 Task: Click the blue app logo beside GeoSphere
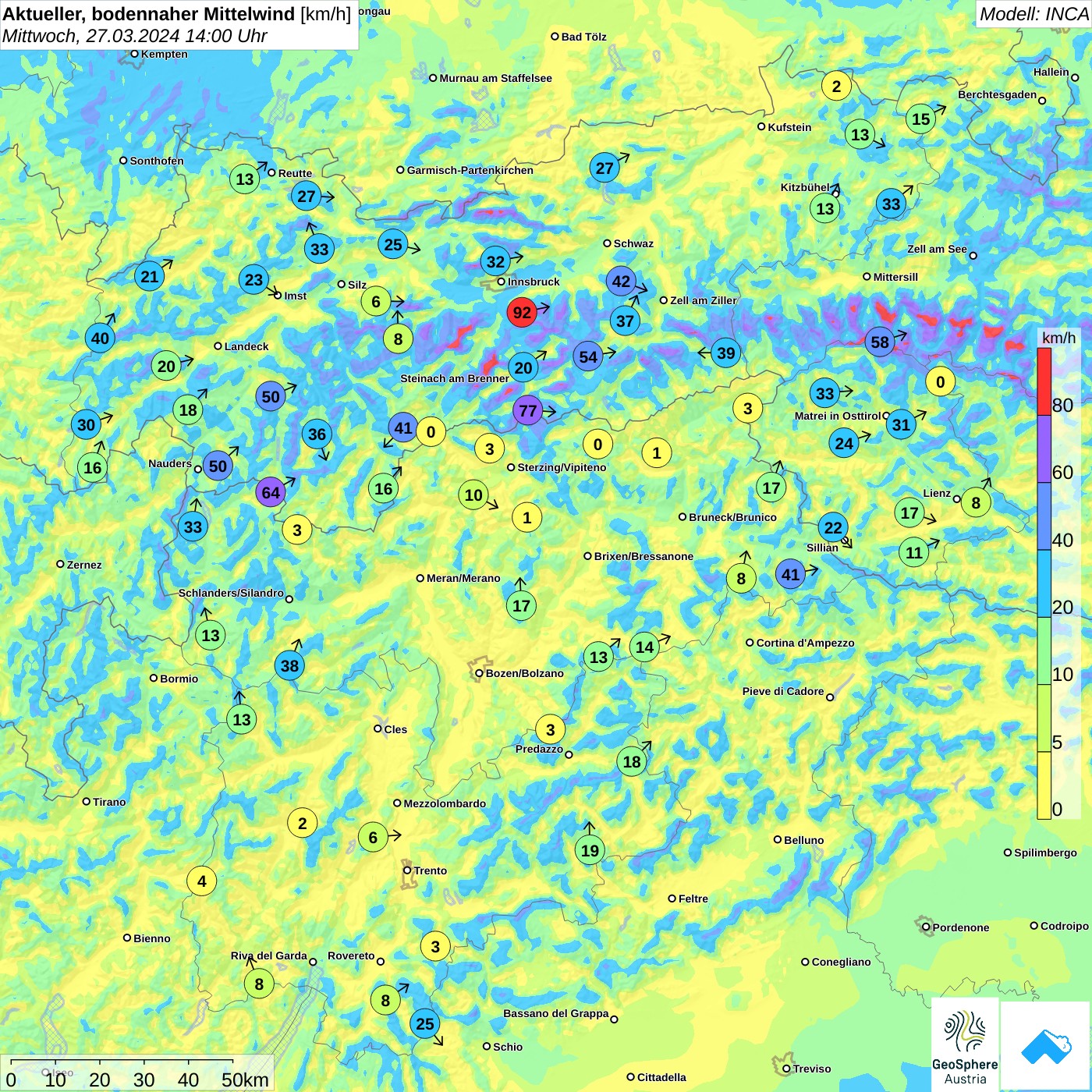pyautogui.click(x=1045, y=1046)
